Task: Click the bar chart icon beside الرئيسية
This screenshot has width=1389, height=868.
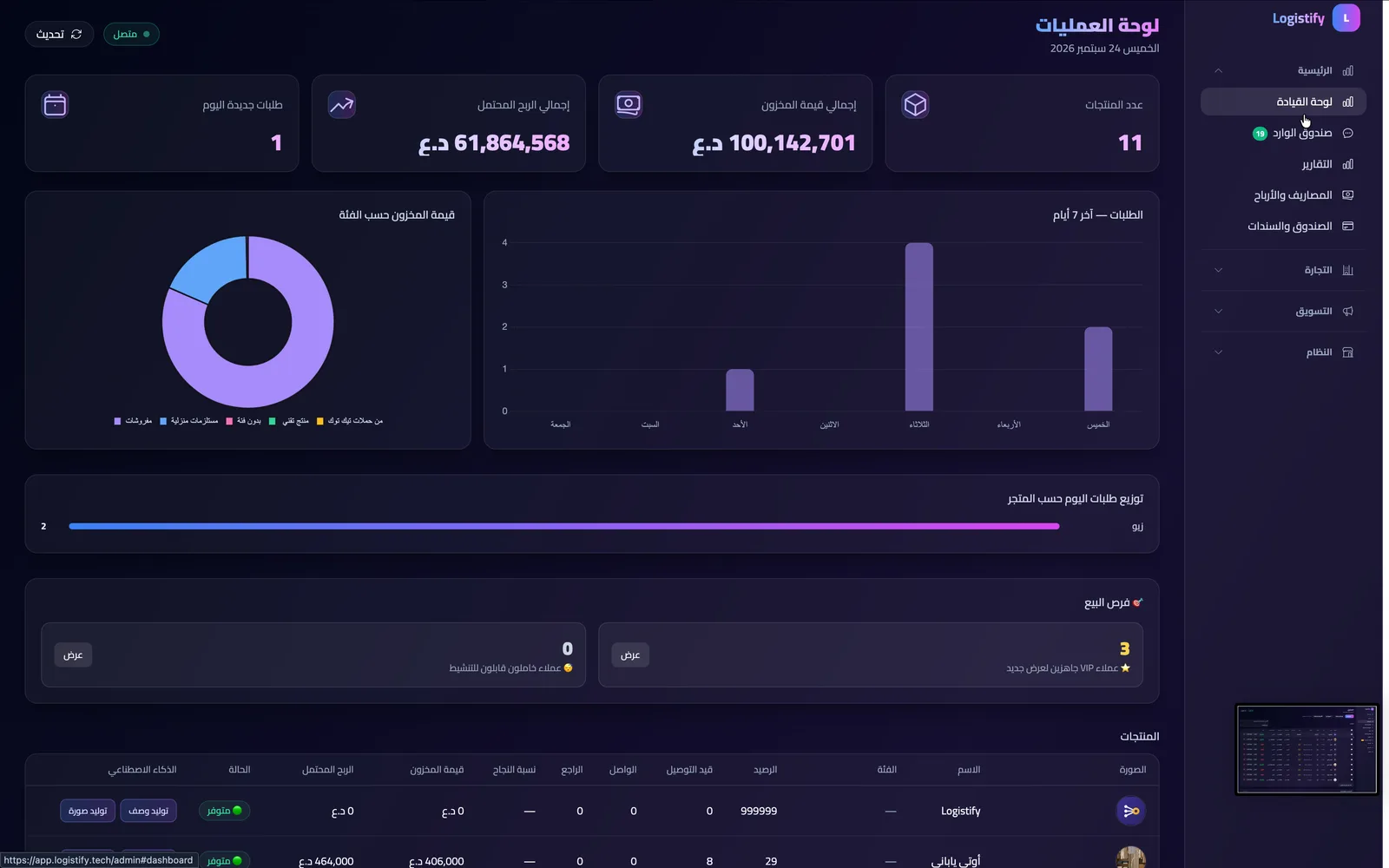Action: (x=1347, y=70)
